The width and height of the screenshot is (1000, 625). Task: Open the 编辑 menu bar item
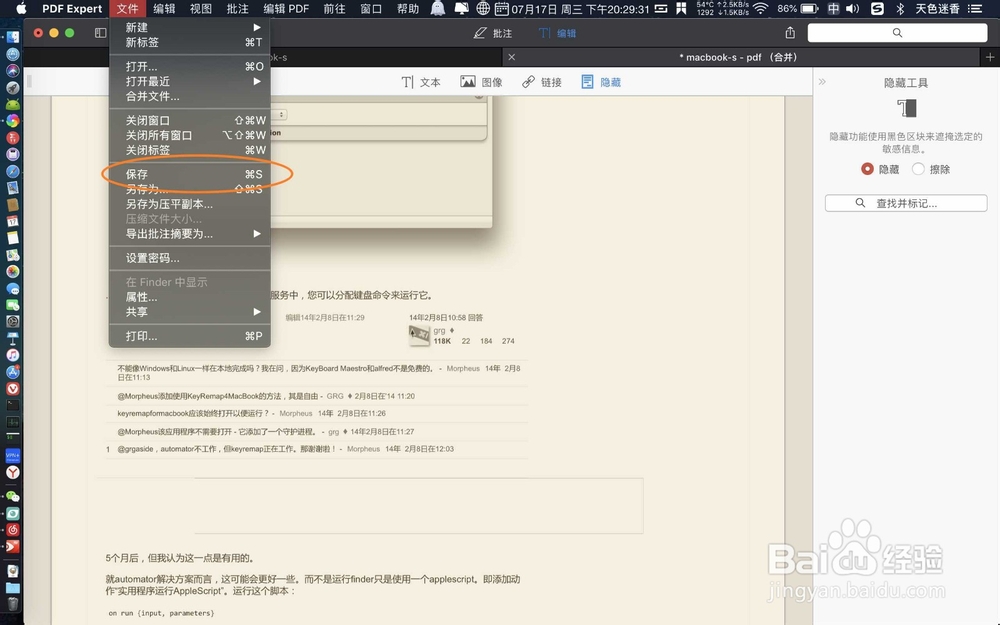(x=164, y=8)
